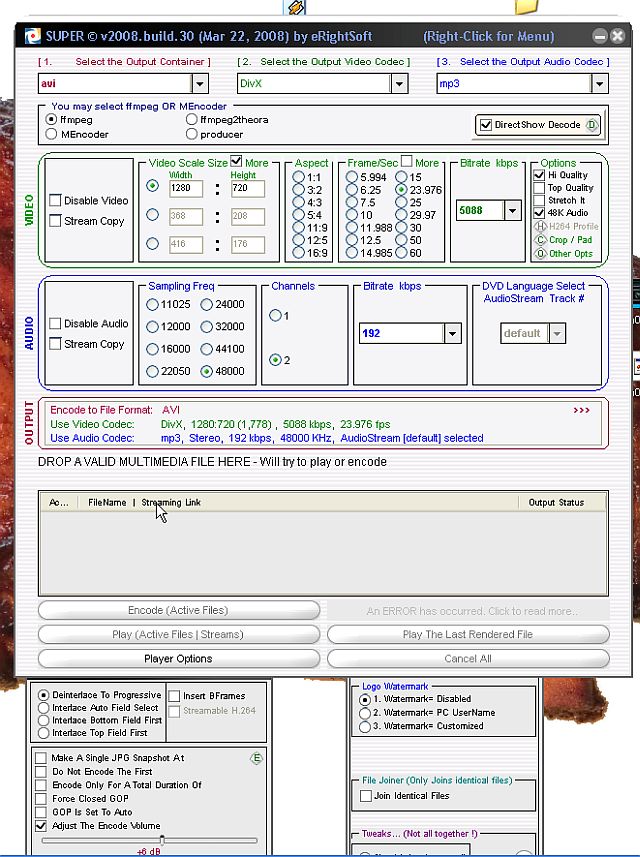640x857 pixels.
Task: Click Encode (Active Files) button
Action: click(179, 611)
